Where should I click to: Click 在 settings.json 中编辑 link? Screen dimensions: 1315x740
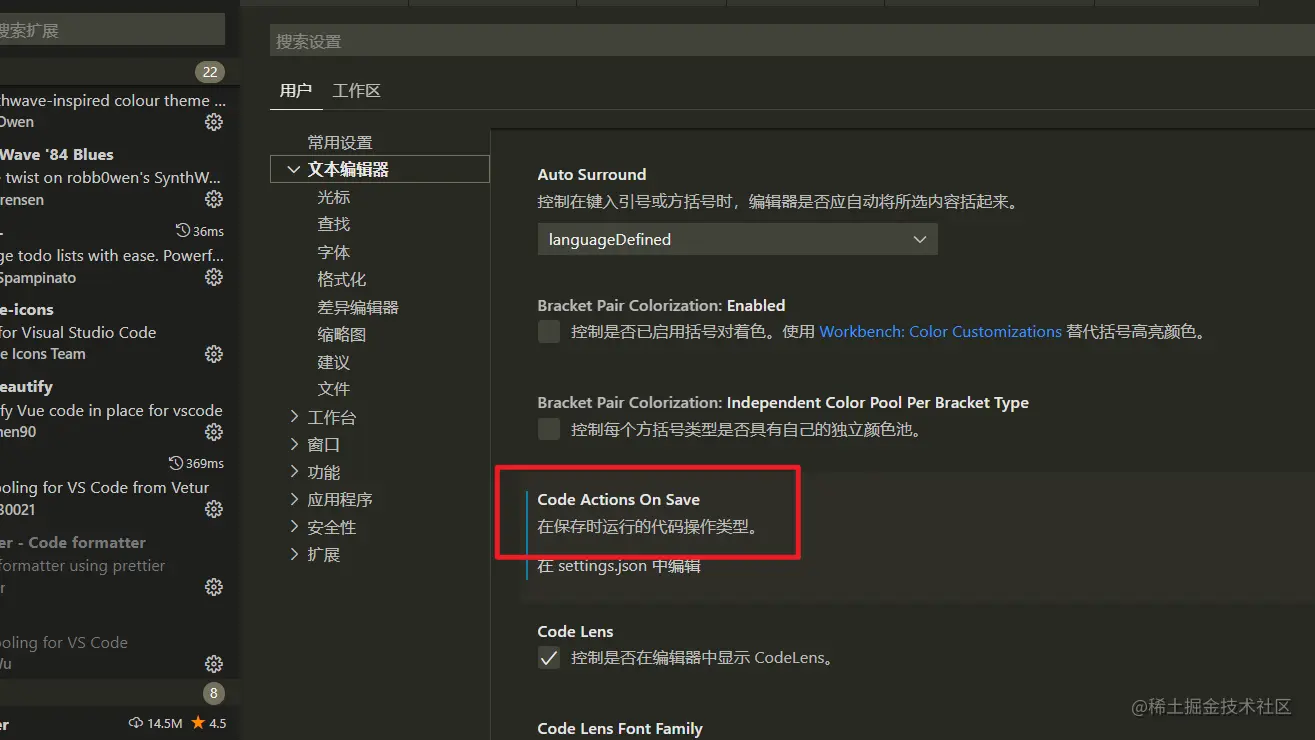click(619, 566)
